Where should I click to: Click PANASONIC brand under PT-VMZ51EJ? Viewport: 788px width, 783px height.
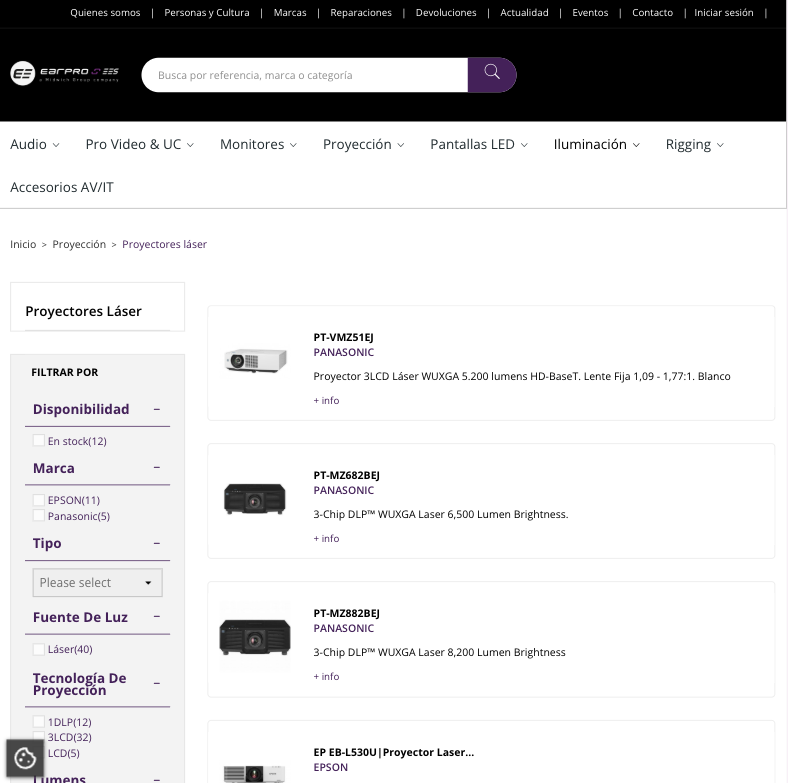click(x=344, y=352)
